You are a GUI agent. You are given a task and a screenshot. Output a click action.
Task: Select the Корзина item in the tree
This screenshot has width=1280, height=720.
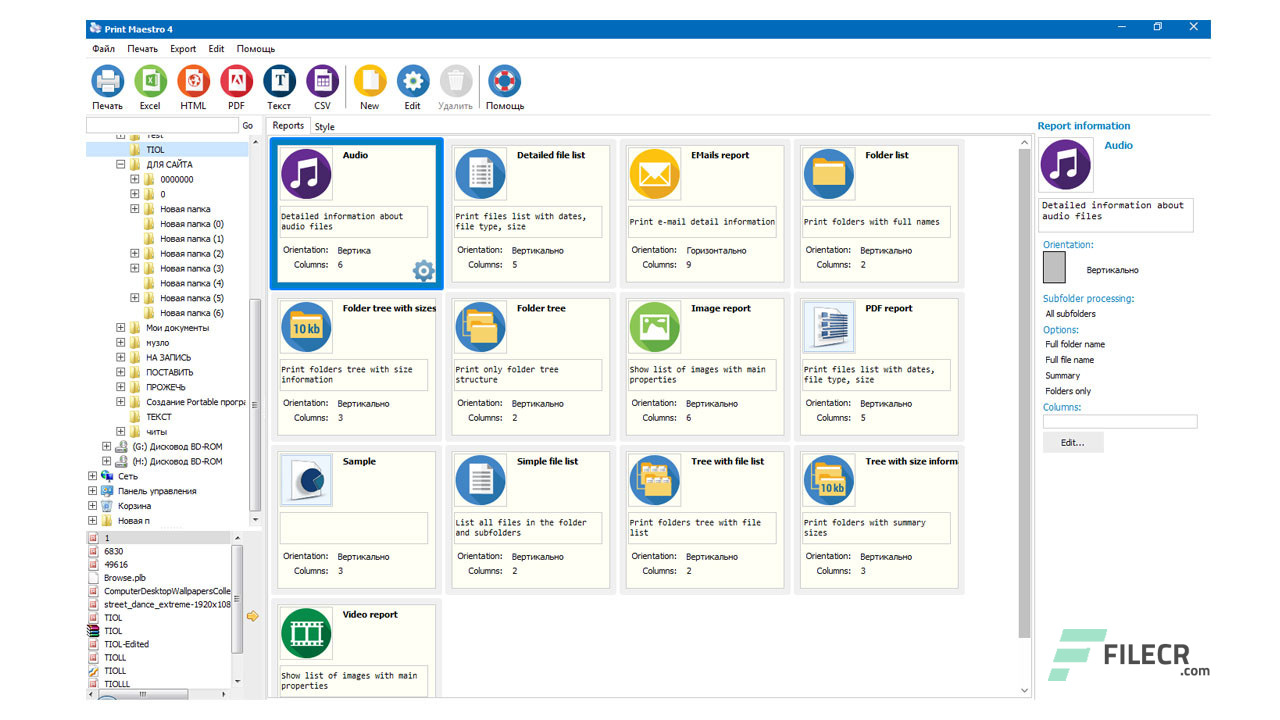click(135, 506)
